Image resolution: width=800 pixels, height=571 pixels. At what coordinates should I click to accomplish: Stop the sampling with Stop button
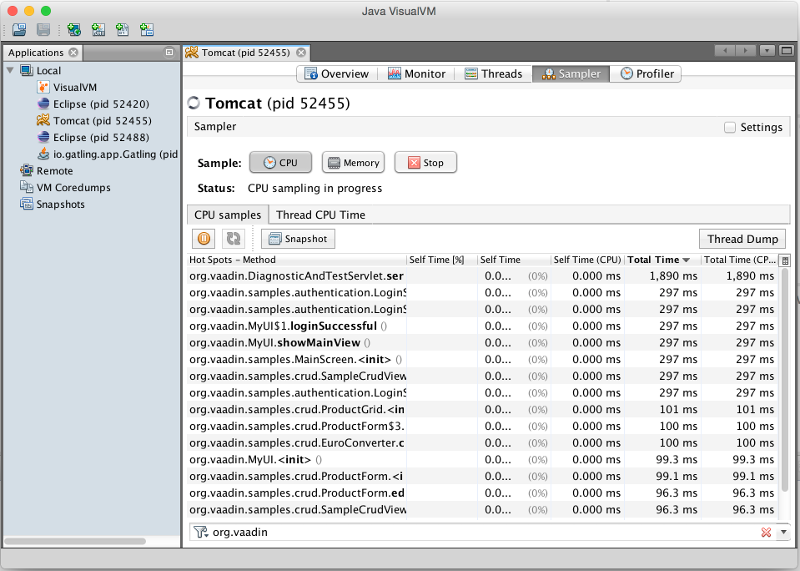point(426,163)
